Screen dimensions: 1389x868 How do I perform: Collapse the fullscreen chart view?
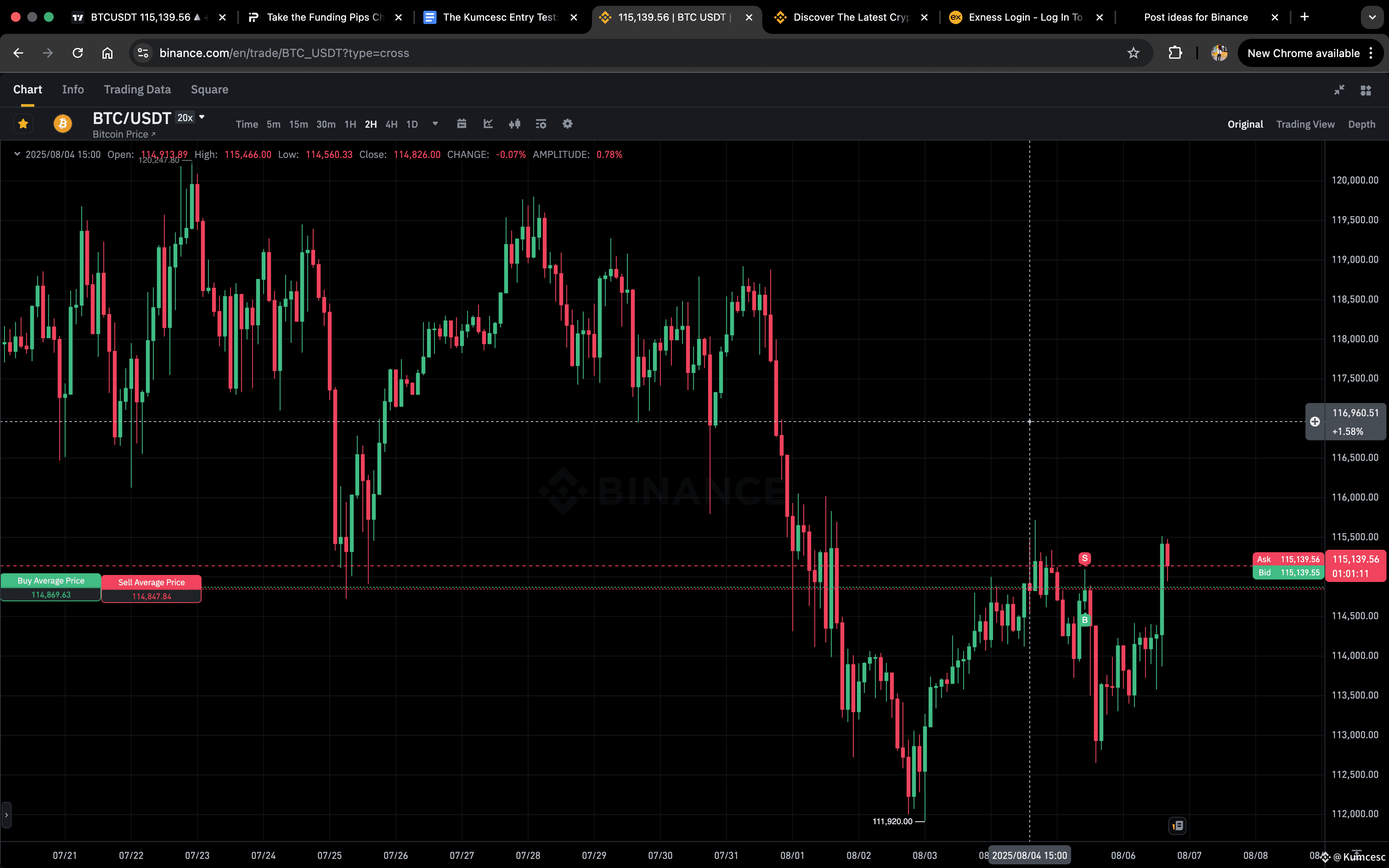[x=1339, y=90]
